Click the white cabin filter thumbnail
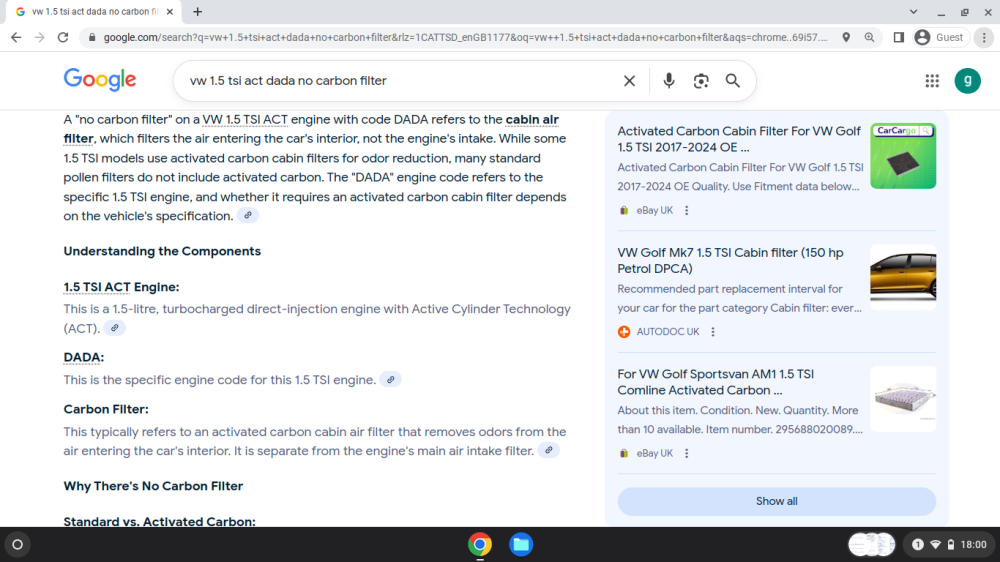Screen dimensions: 1000x562 click(x=903, y=399)
